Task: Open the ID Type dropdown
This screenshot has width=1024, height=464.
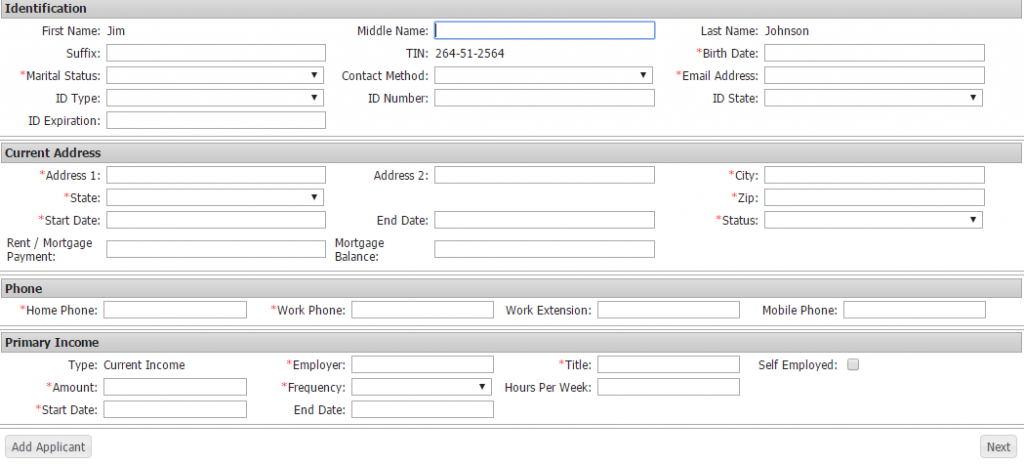Action: coord(215,98)
